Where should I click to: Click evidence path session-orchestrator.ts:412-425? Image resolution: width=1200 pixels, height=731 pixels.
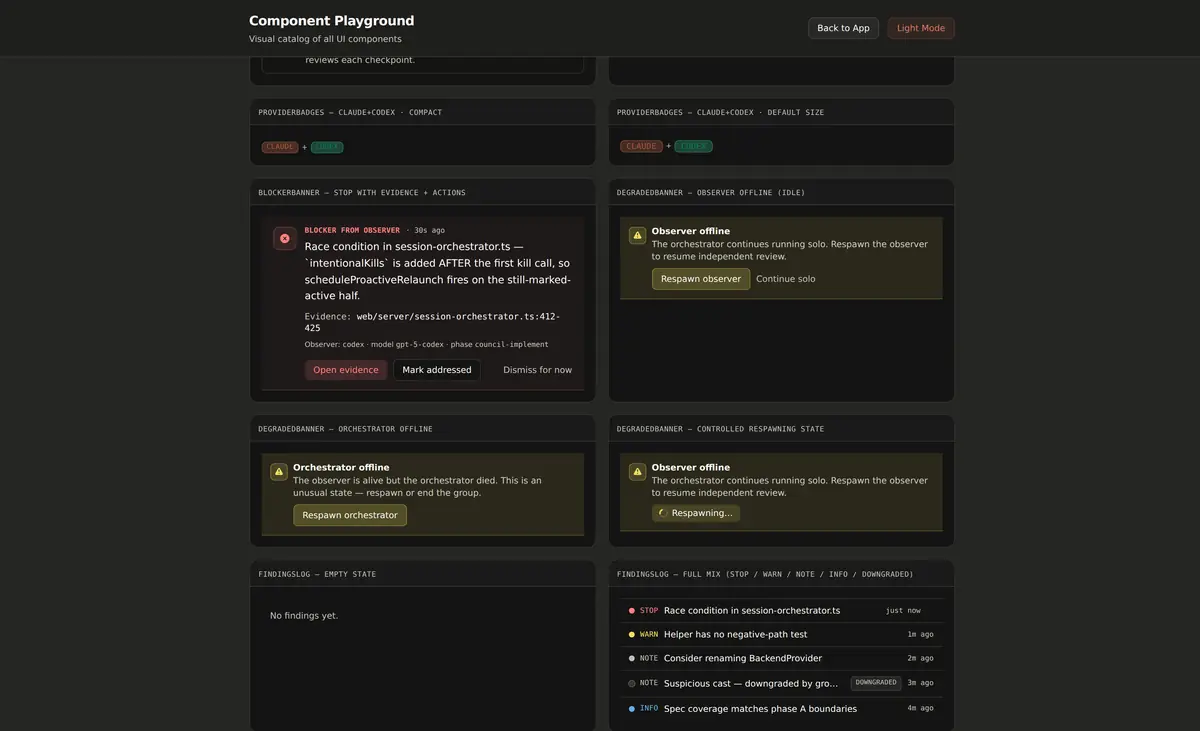(x=433, y=322)
